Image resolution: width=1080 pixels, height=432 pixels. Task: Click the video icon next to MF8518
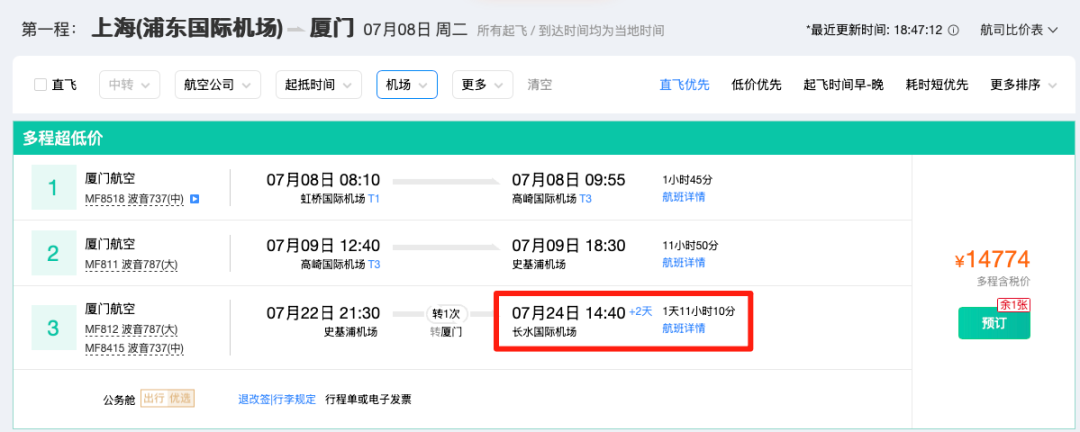click(x=194, y=200)
